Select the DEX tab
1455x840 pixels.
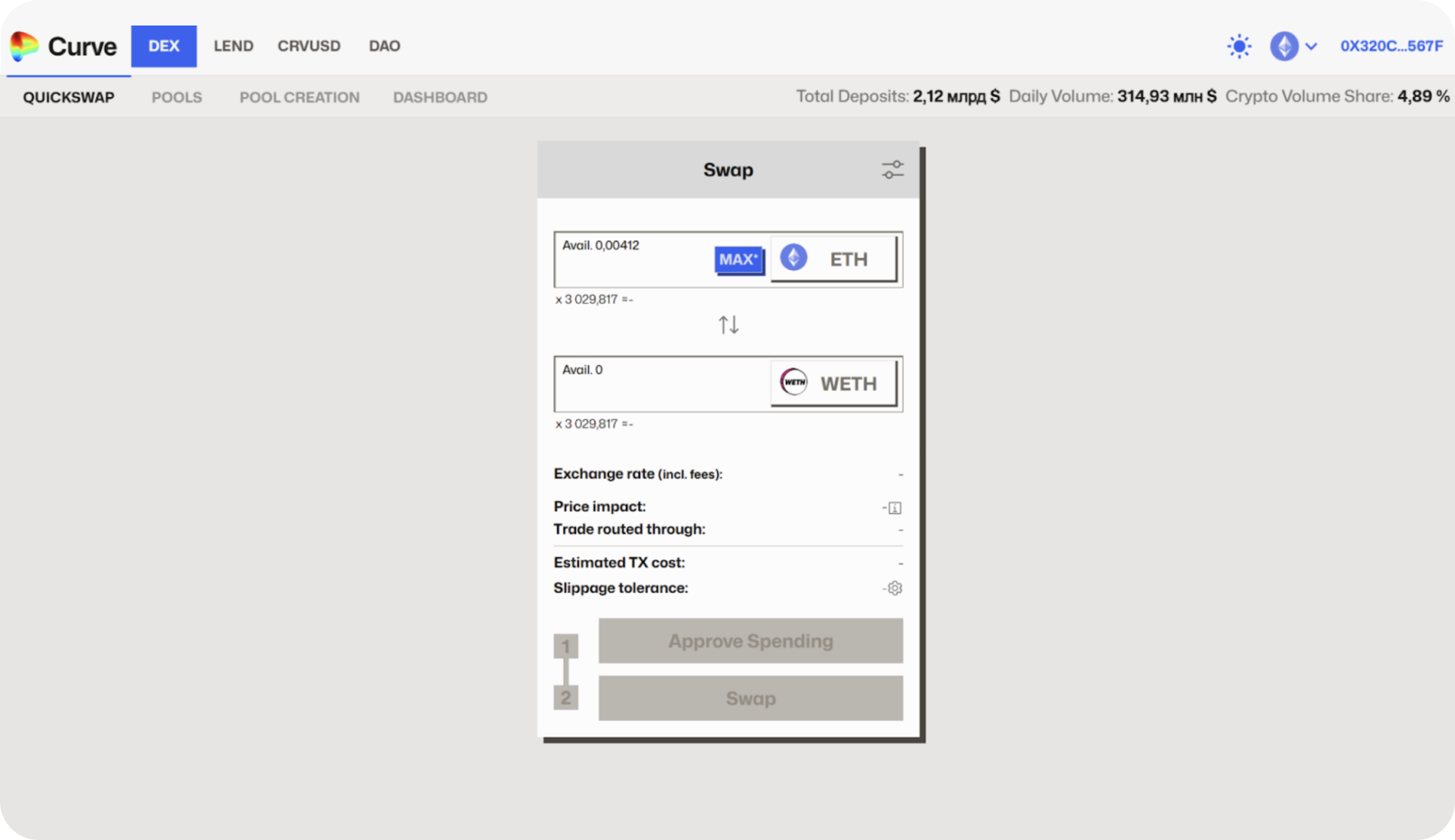click(x=164, y=46)
